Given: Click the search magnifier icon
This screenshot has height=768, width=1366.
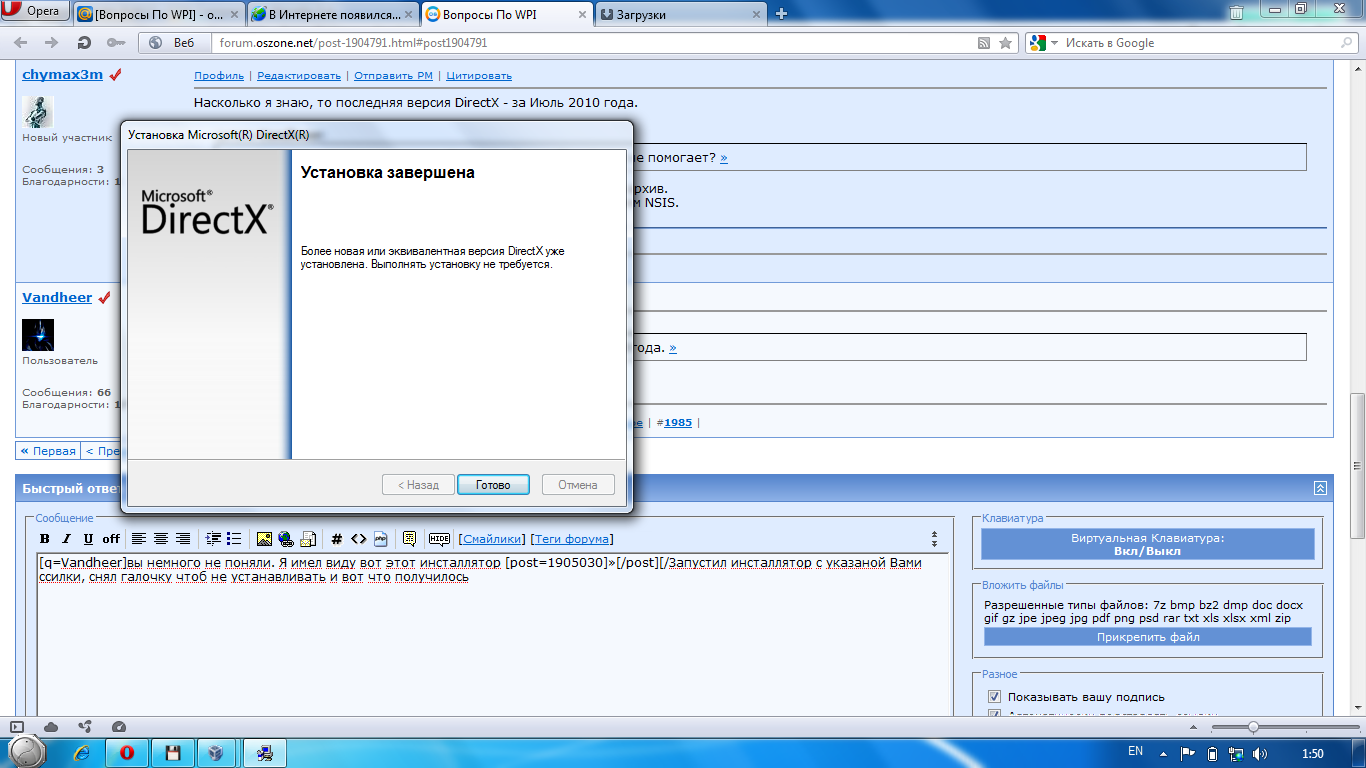Looking at the screenshot, I should click(x=1345, y=43).
